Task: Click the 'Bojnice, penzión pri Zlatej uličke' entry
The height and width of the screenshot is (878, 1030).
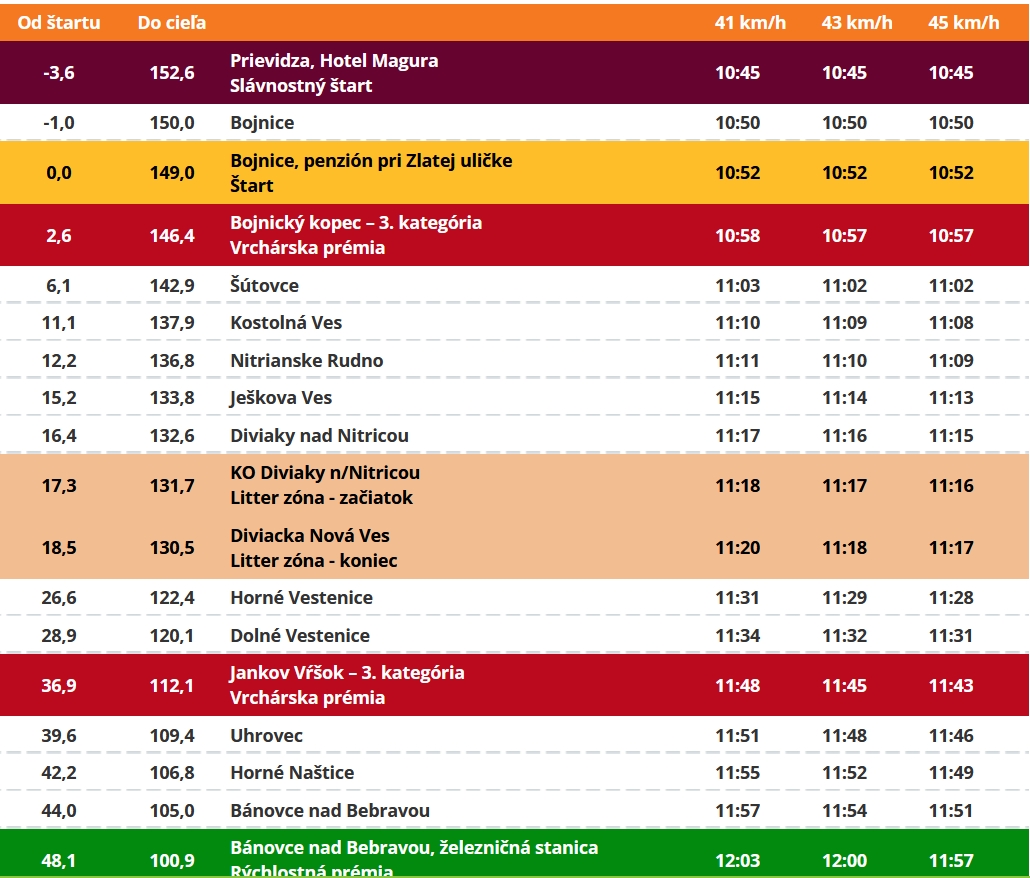Action: coord(371,160)
